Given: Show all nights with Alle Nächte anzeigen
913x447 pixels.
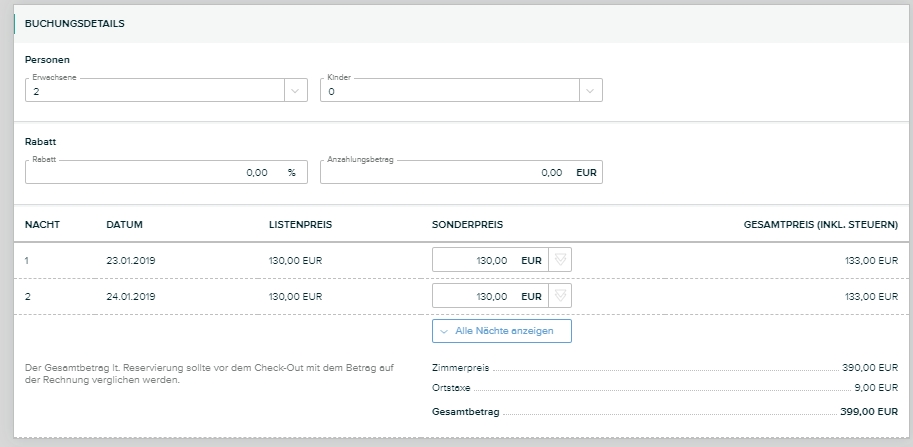Looking at the screenshot, I should click(502, 331).
